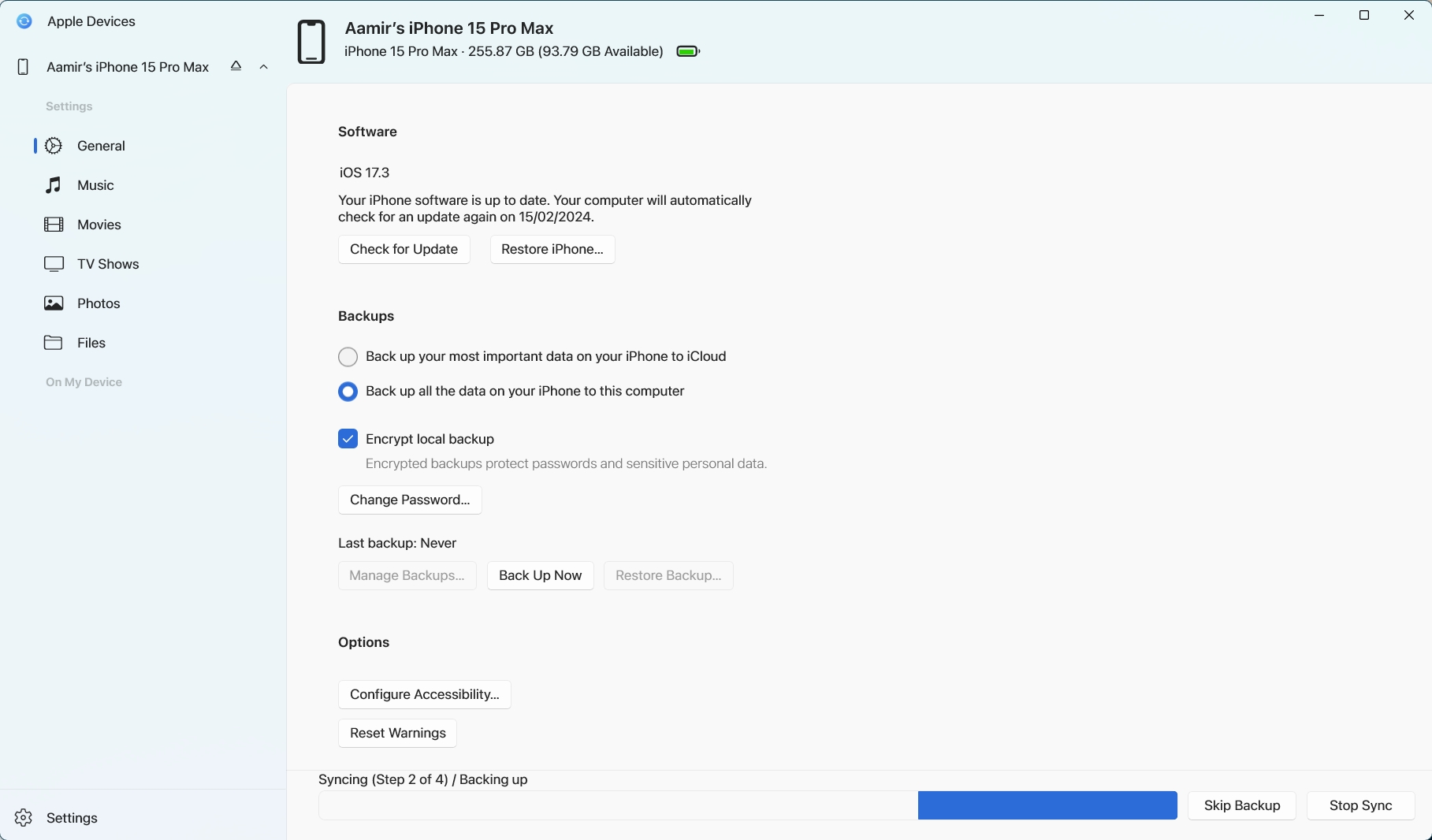Toggle the Encrypt local backup checkbox

pos(348,439)
